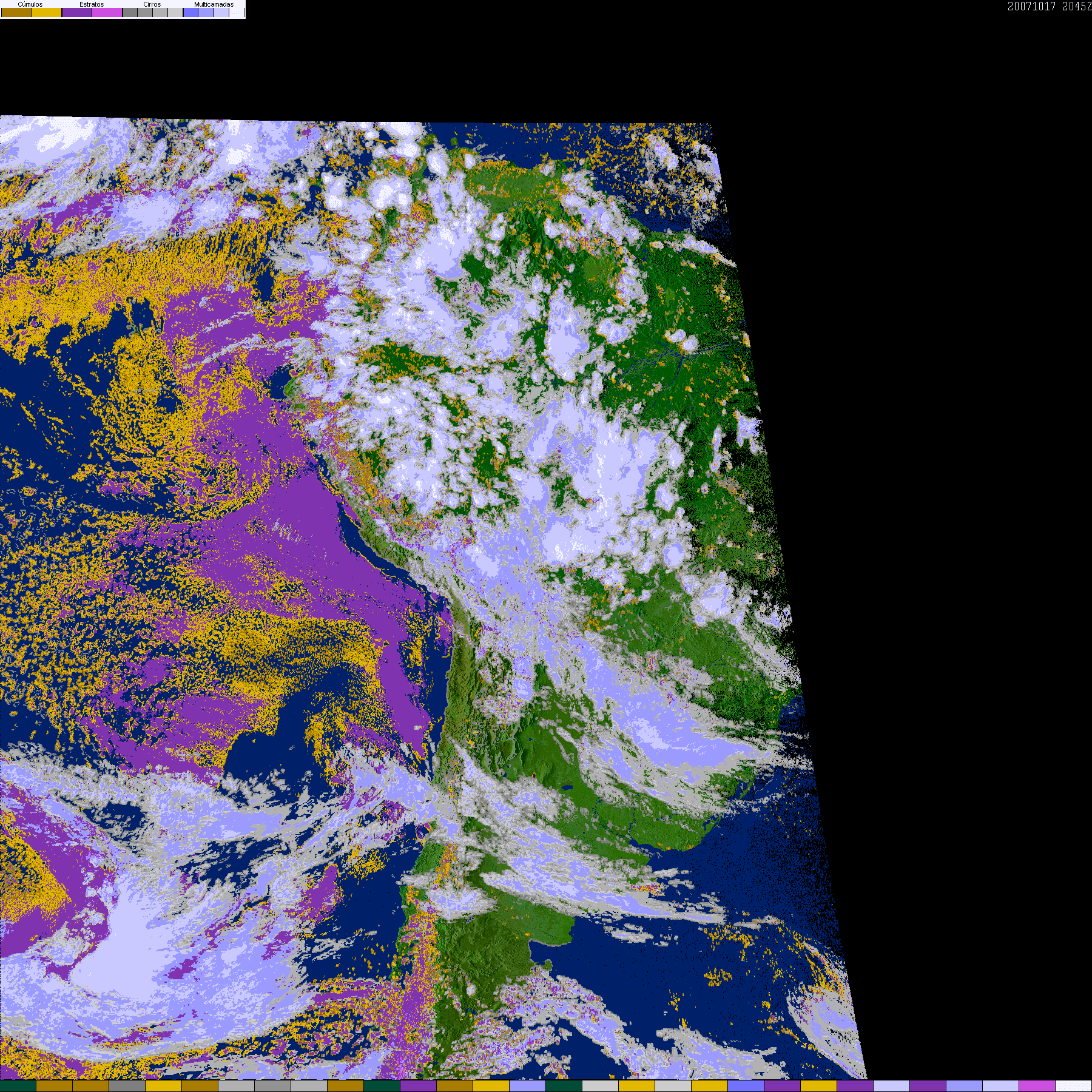The height and width of the screenshot is (1092, 1092).
Task: Select the dark brown Cúmulos swatch
Action: pos(16,12)
